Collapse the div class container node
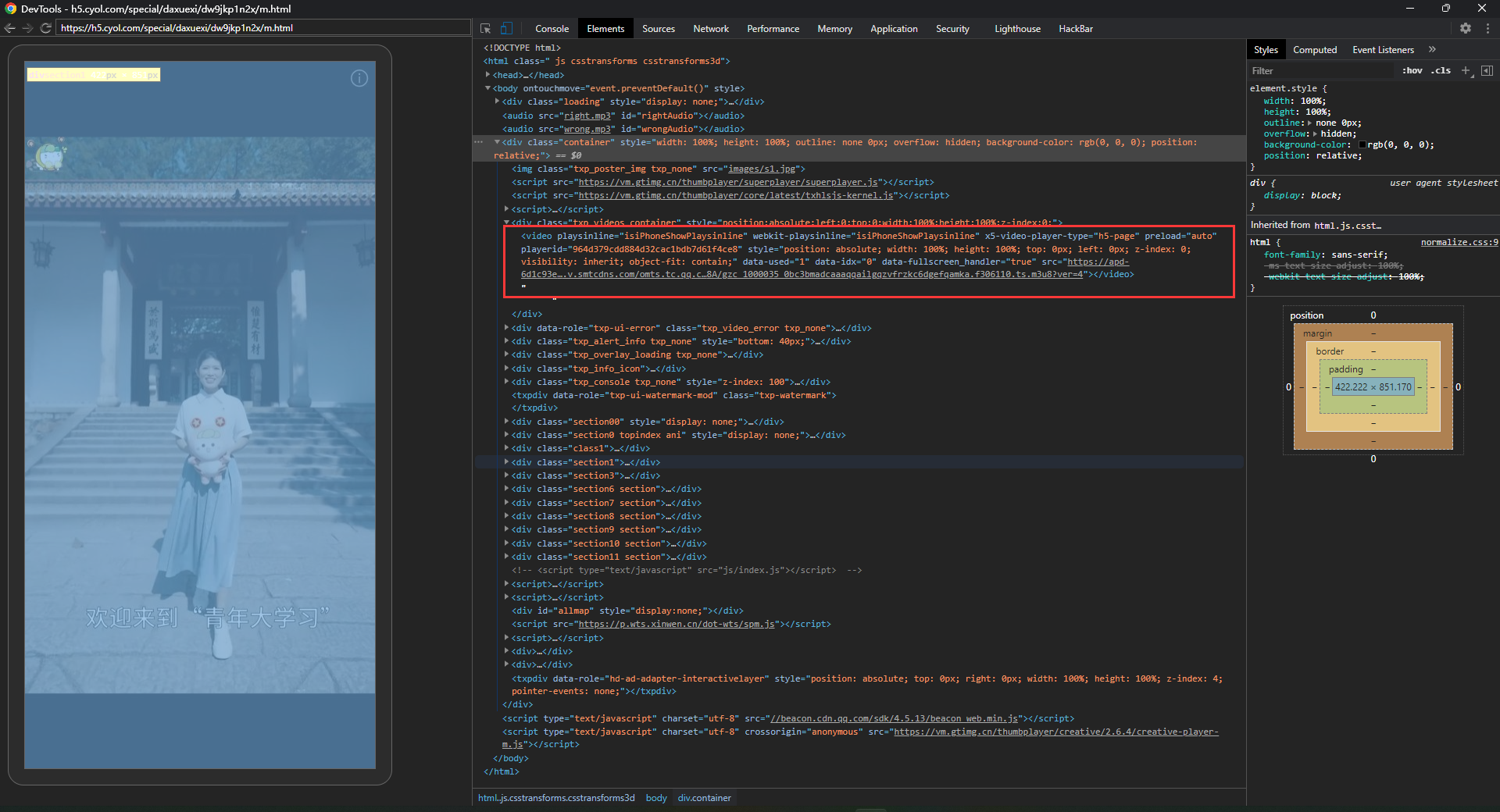Screen dimensions: 1500x812 tap(497, 142)
